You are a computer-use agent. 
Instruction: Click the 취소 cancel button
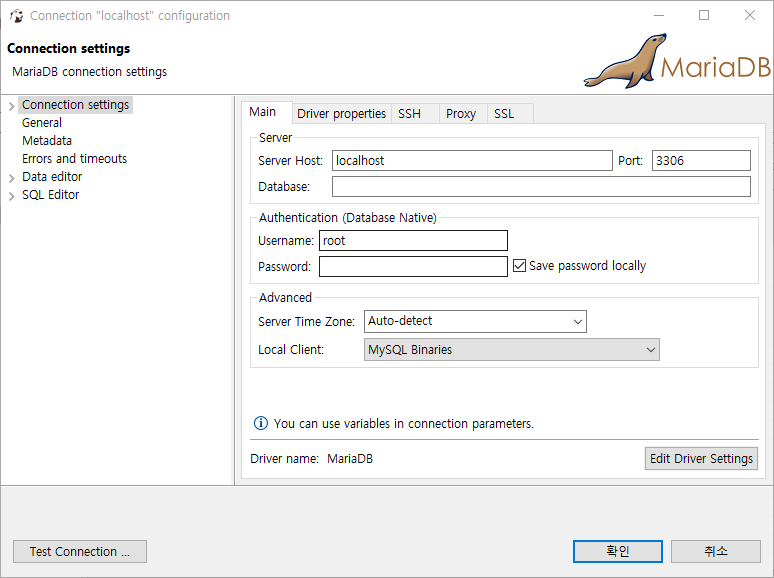coord(715,551)
